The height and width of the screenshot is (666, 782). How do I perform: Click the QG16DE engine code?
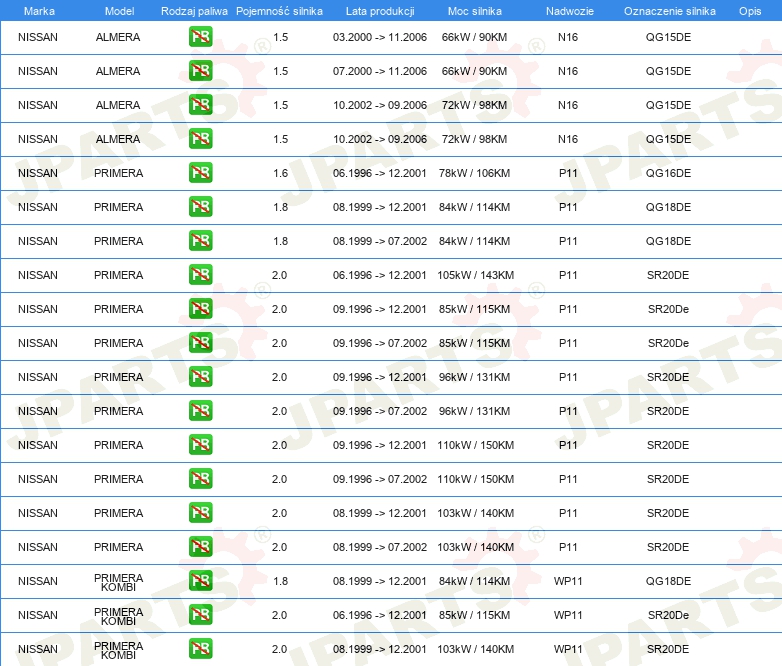pyautogui.click(x=668, y=173)
